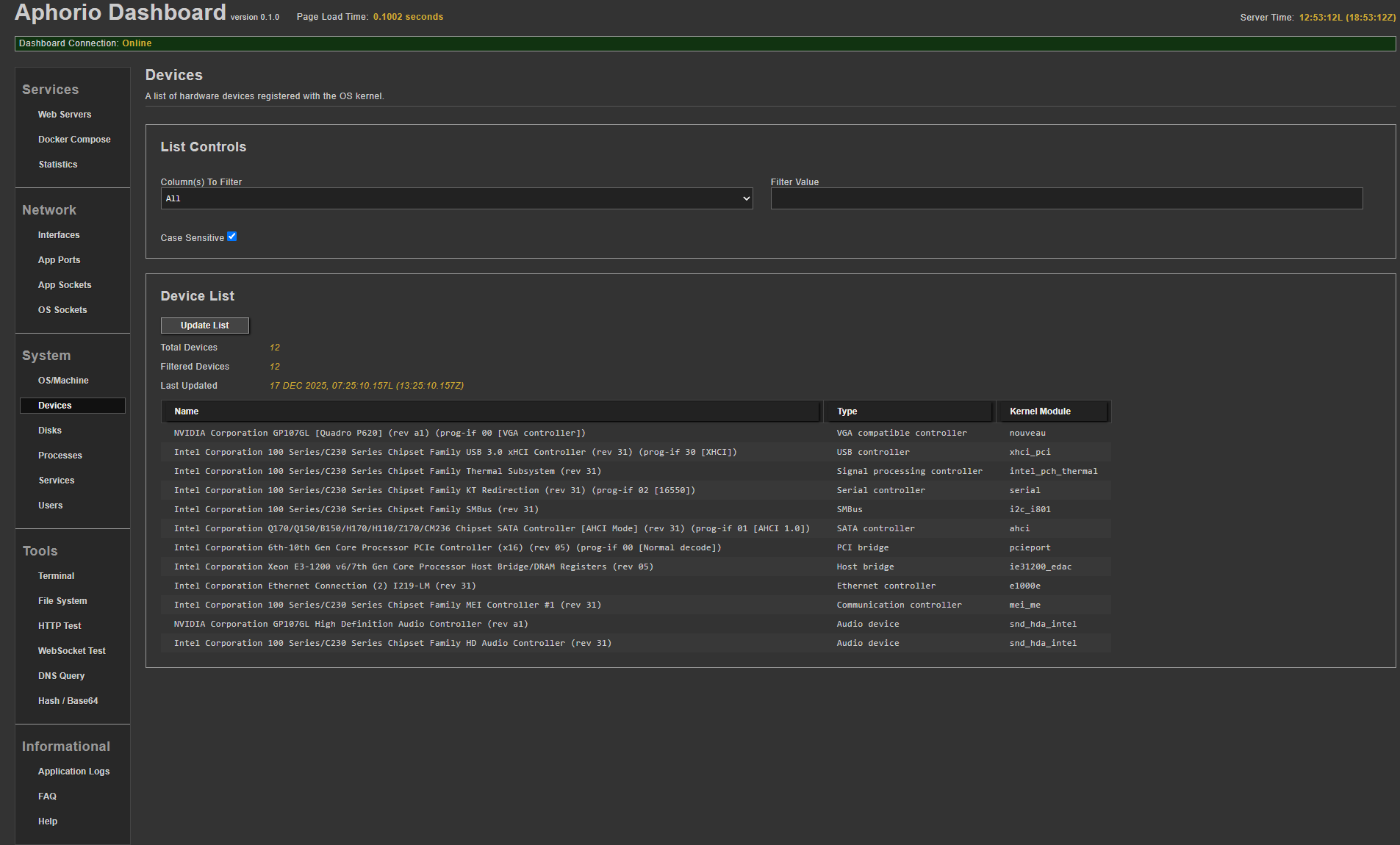The height and width of the screenshot is (845, 1400).
Task: Go to the OS/Machine page
Action: (x=63, y=381)
